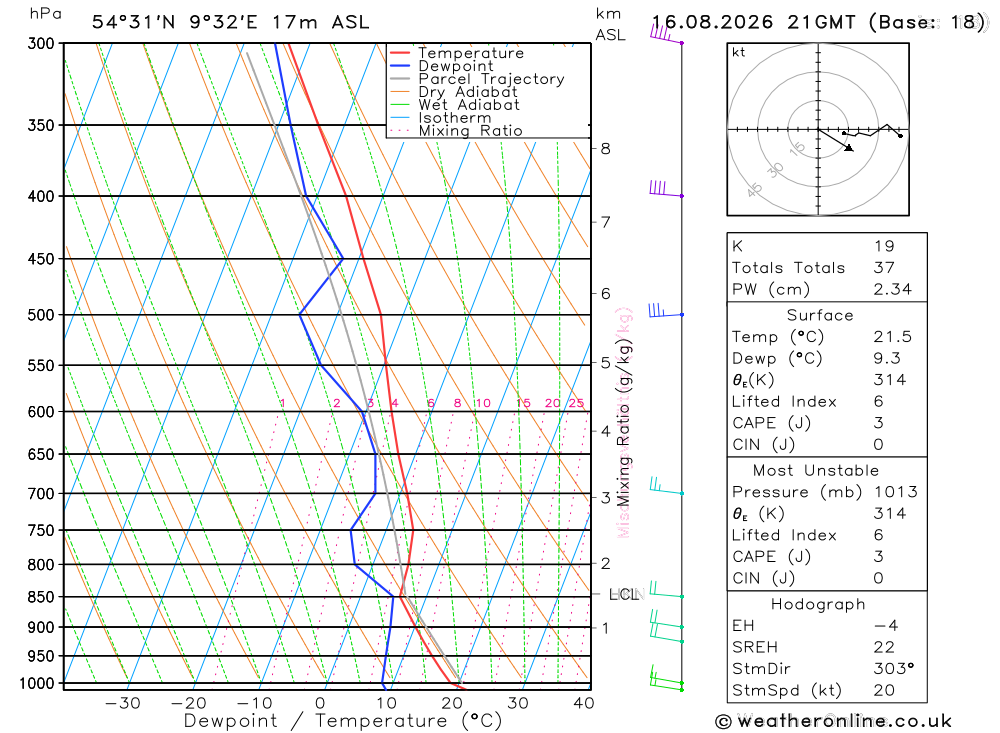Click the LCL marker label
The width and height of the screenshot is (1000, 733).
click(x=624, y=595)
